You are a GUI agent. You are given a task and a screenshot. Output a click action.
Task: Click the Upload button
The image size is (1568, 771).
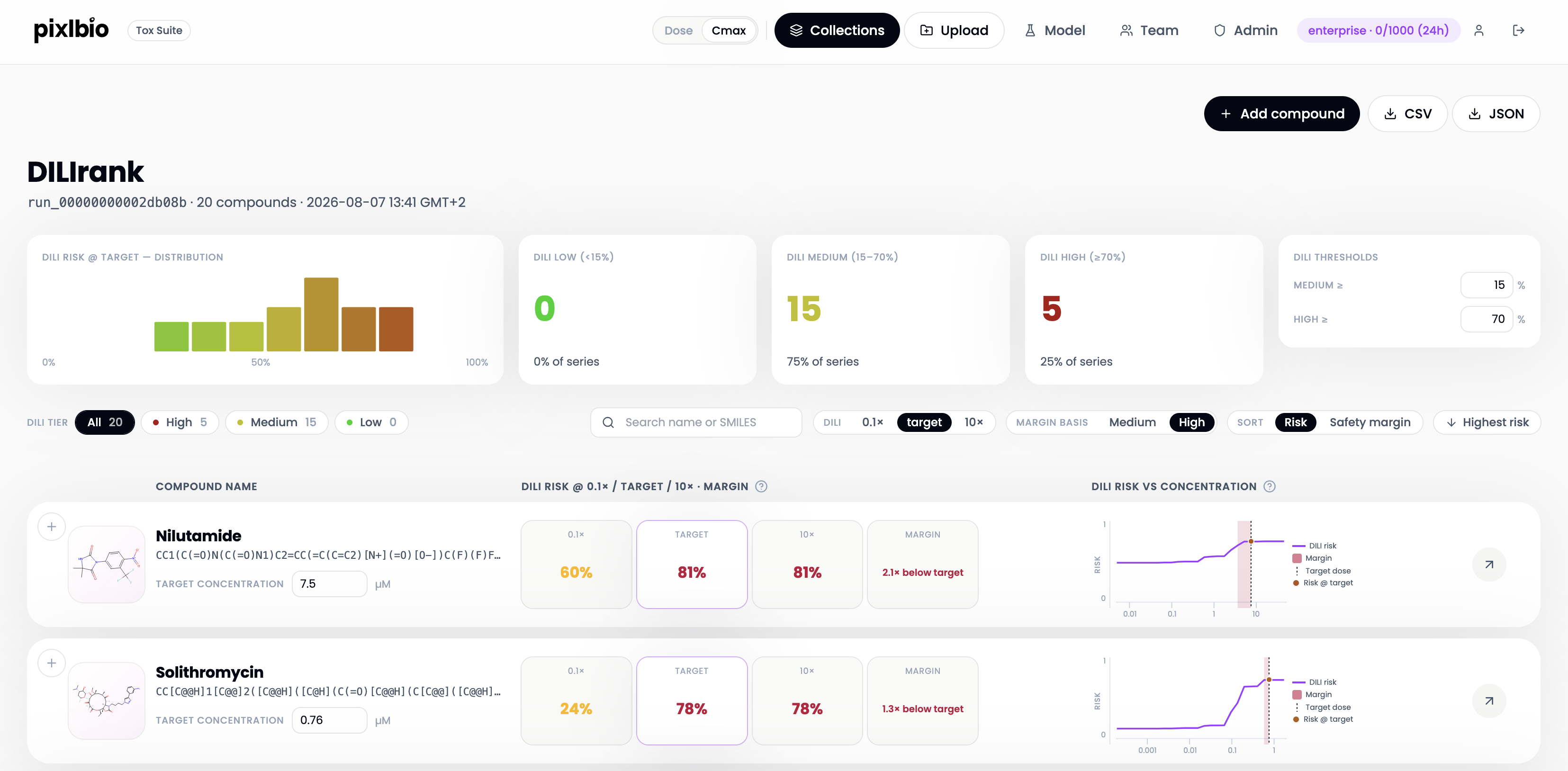click(954, 30)
